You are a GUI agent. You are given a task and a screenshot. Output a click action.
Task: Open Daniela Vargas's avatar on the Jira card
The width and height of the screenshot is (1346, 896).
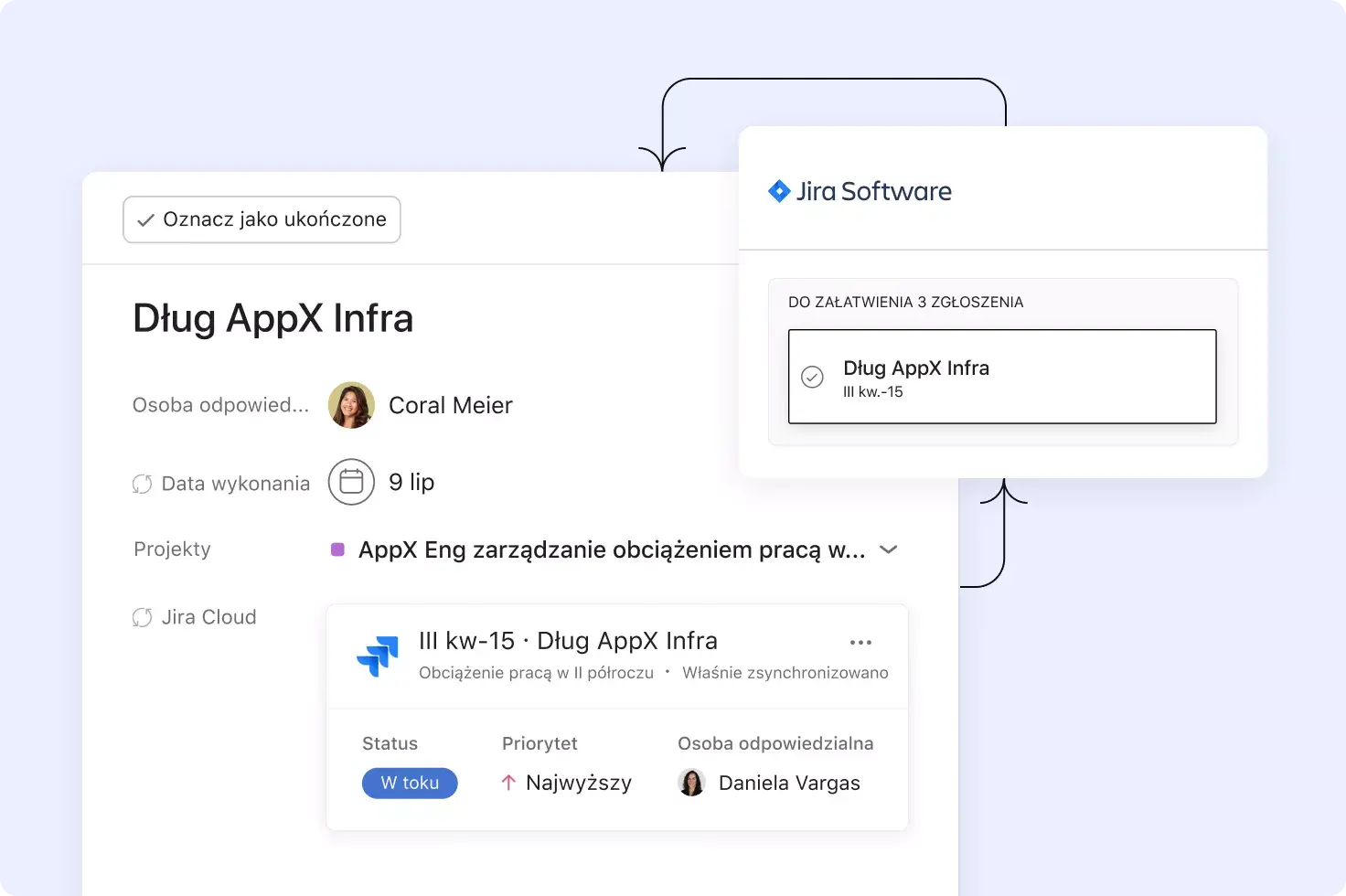(692, 783)
